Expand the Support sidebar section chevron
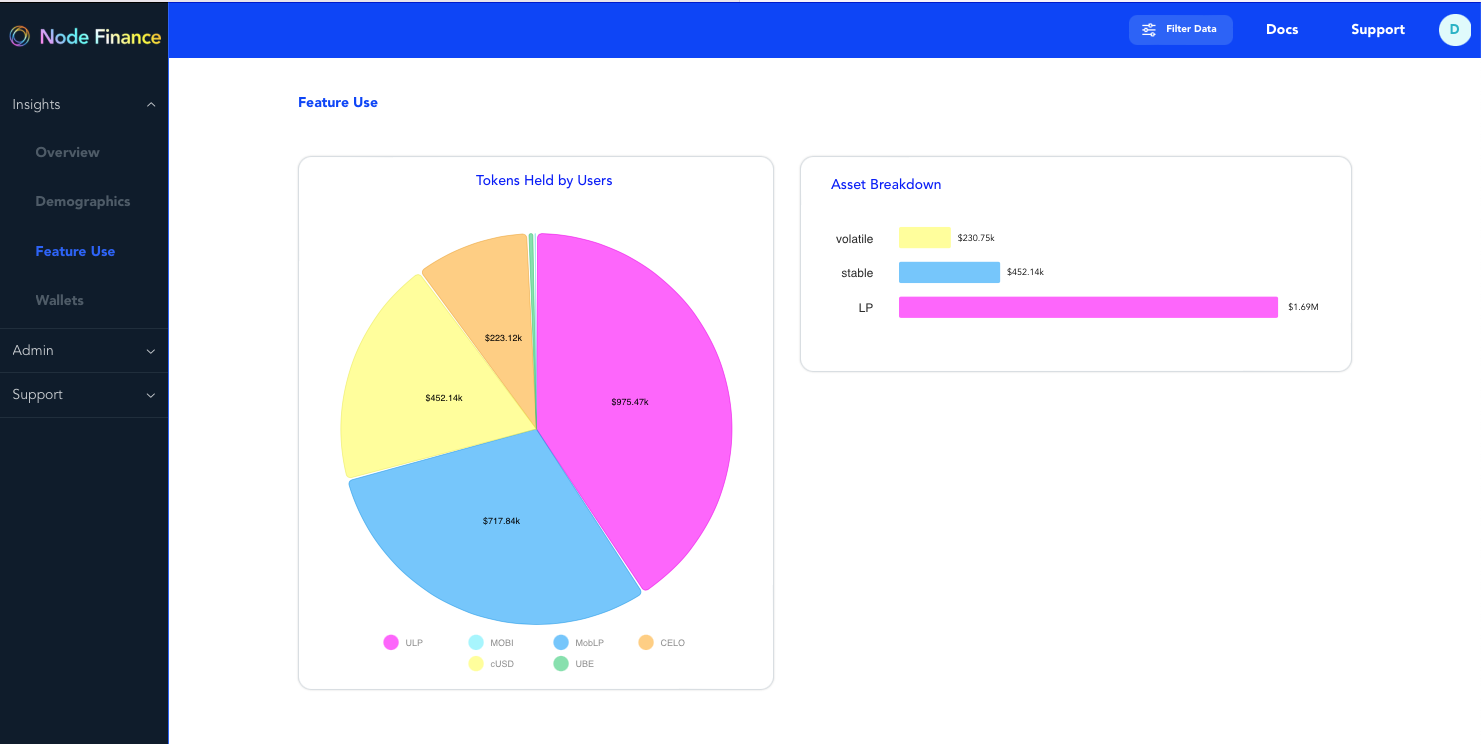 tap(151, 395)
